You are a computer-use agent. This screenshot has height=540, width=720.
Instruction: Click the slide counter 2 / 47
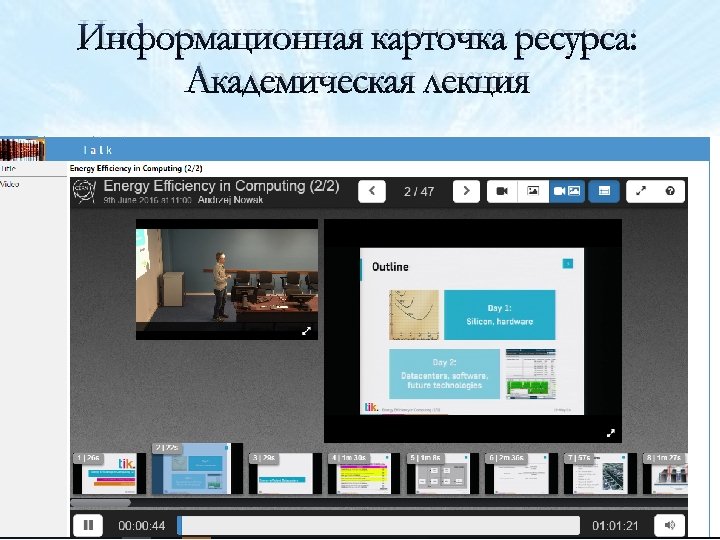pos(419,191)
